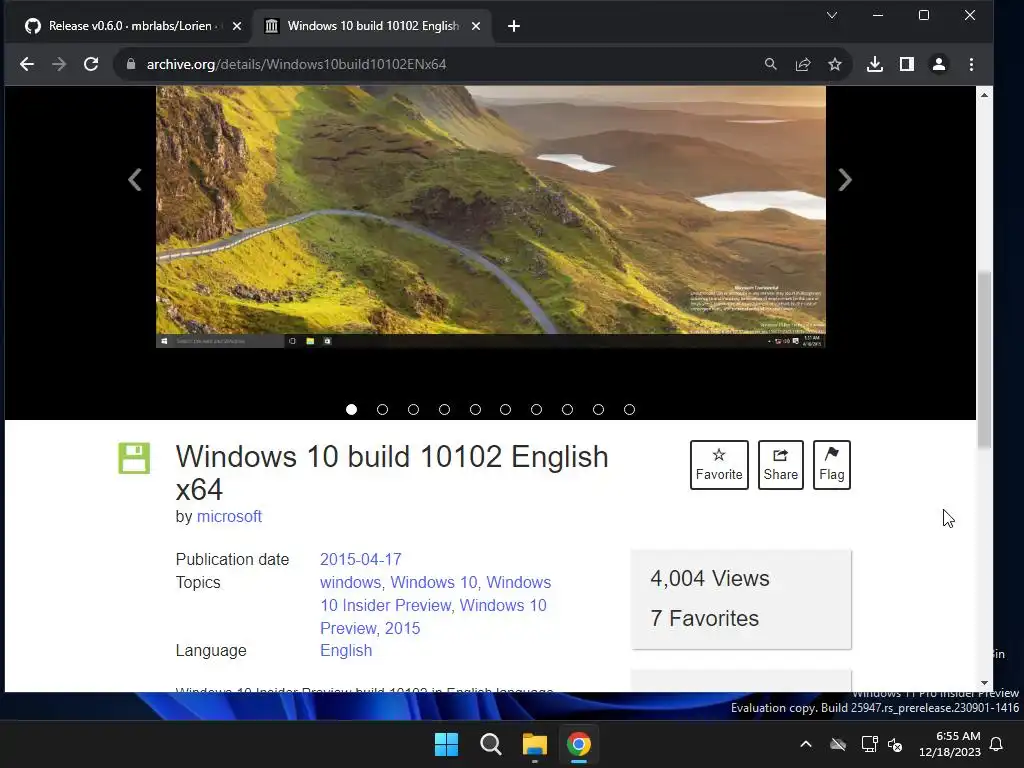1024x768 pixels.
Task: Click the OneDrive cloud tray icon
Action: pos(838,744)
